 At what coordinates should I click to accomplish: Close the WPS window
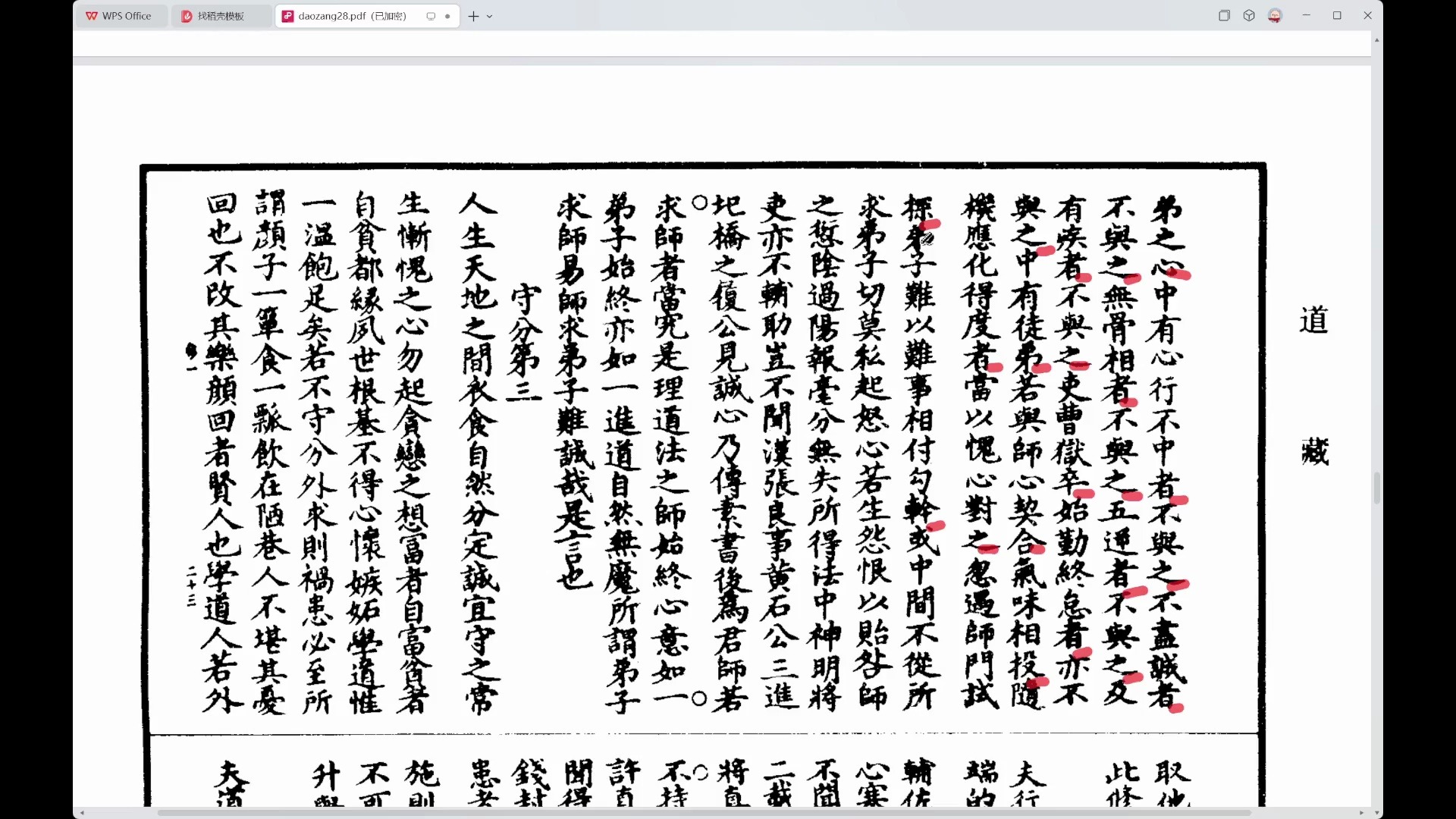(x=1368, y=15)
